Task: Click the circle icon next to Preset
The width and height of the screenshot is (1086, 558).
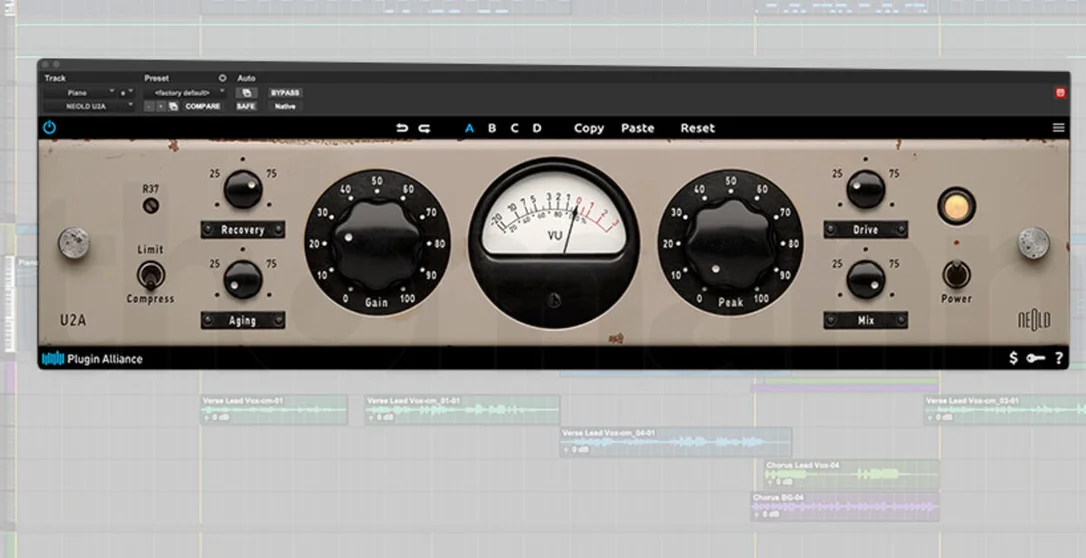Action: point(222,78)
